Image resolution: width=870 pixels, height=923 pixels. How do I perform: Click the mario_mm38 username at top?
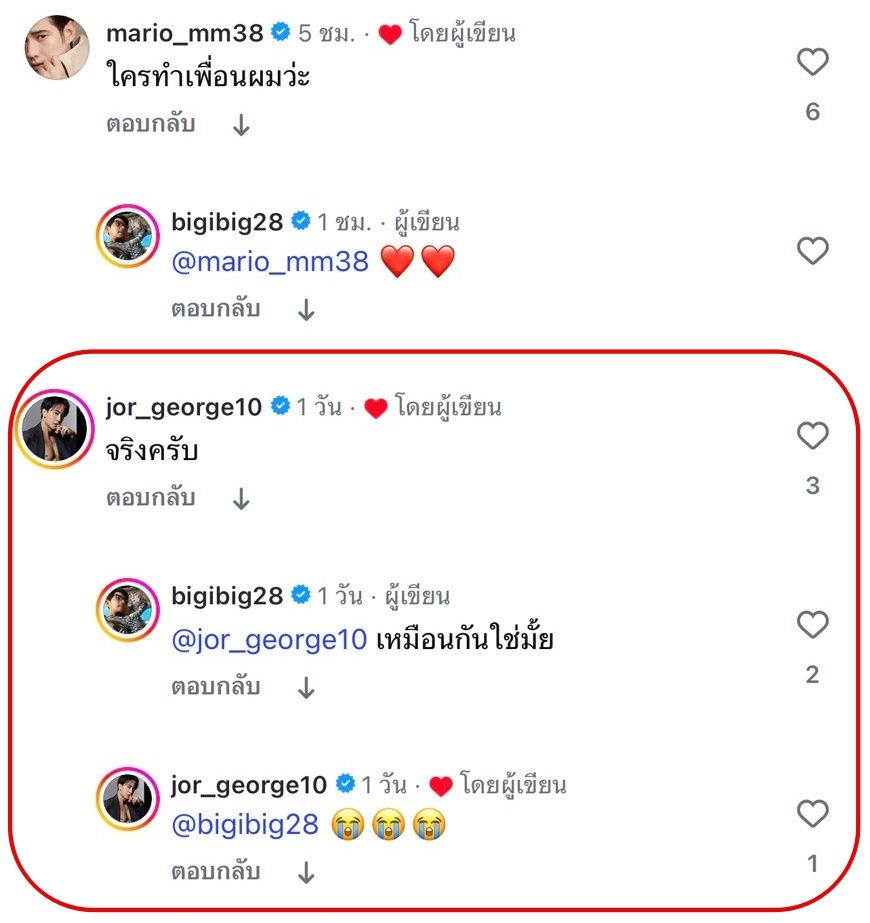[184, 33]
